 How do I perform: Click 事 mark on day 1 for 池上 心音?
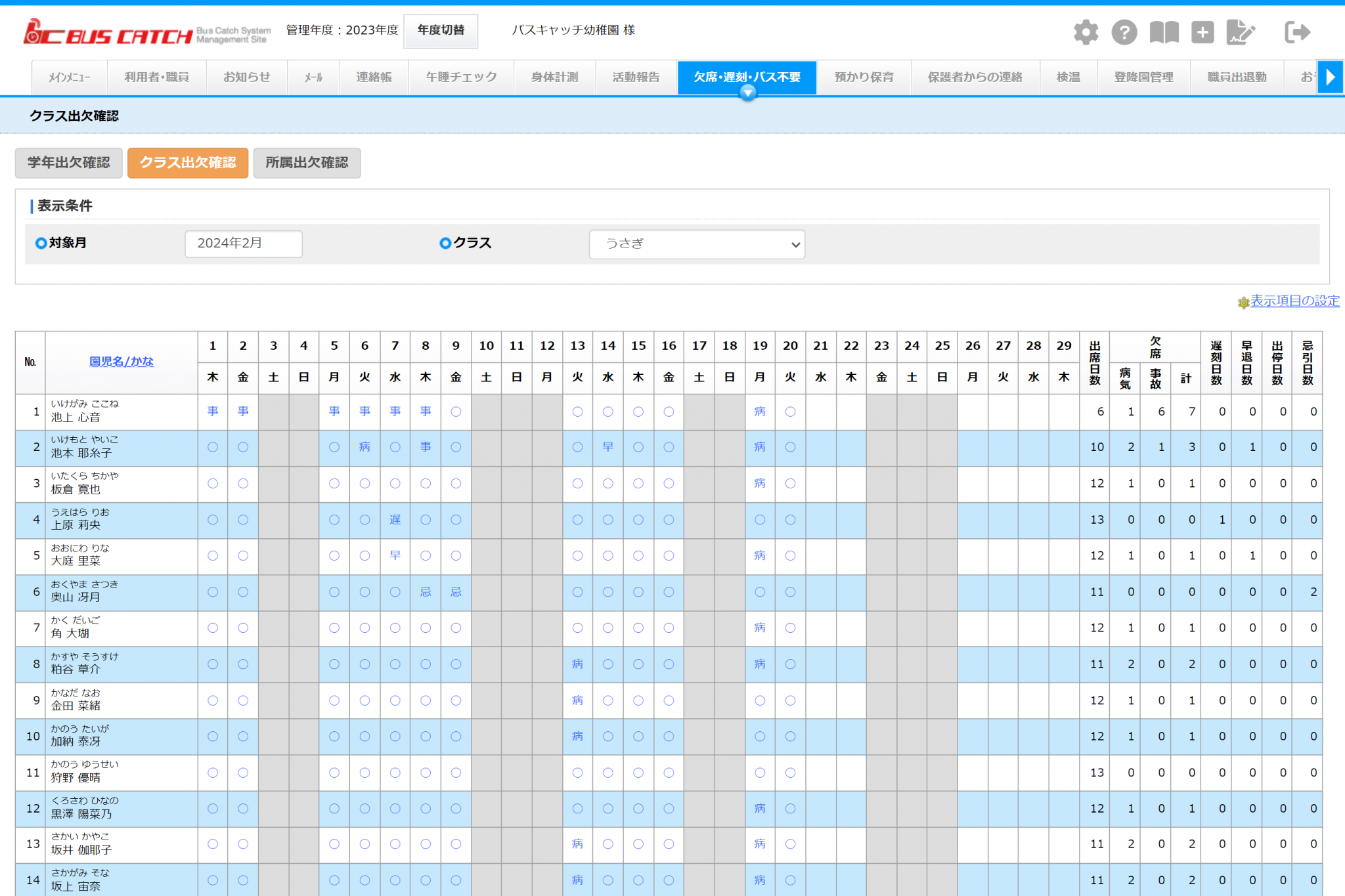click(213, 412)
